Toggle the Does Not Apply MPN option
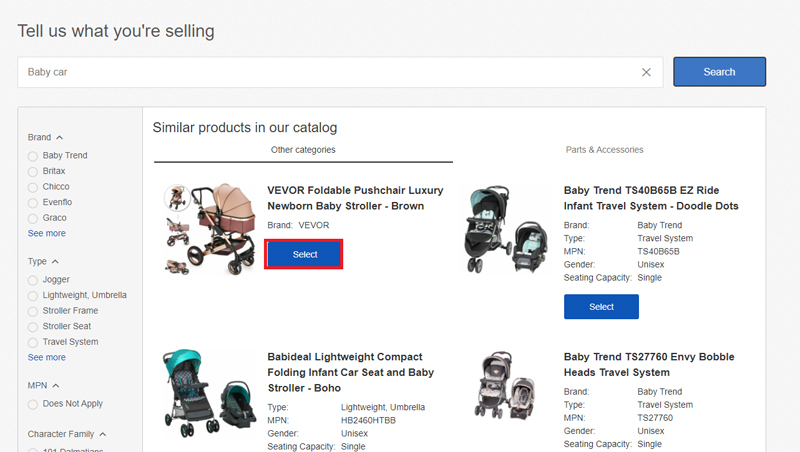Viewport: 800px width, 452px height. 33,404
